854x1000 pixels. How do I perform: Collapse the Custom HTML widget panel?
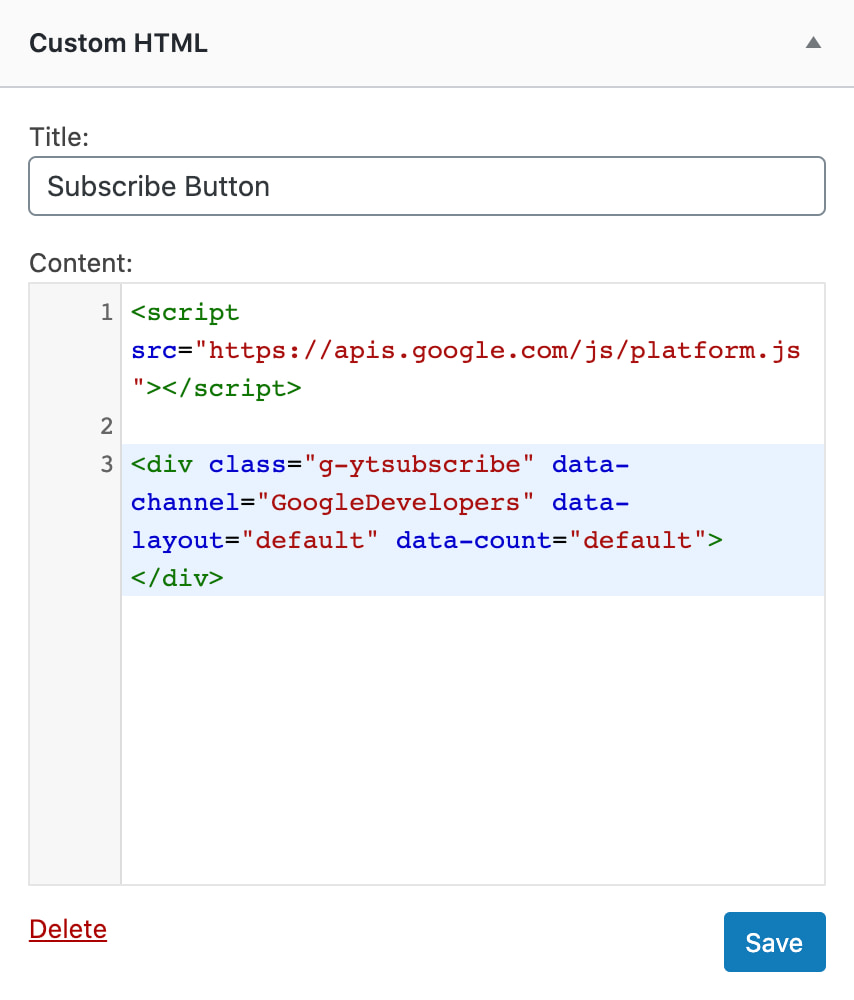pyautogui.click(x=813, y=43)
